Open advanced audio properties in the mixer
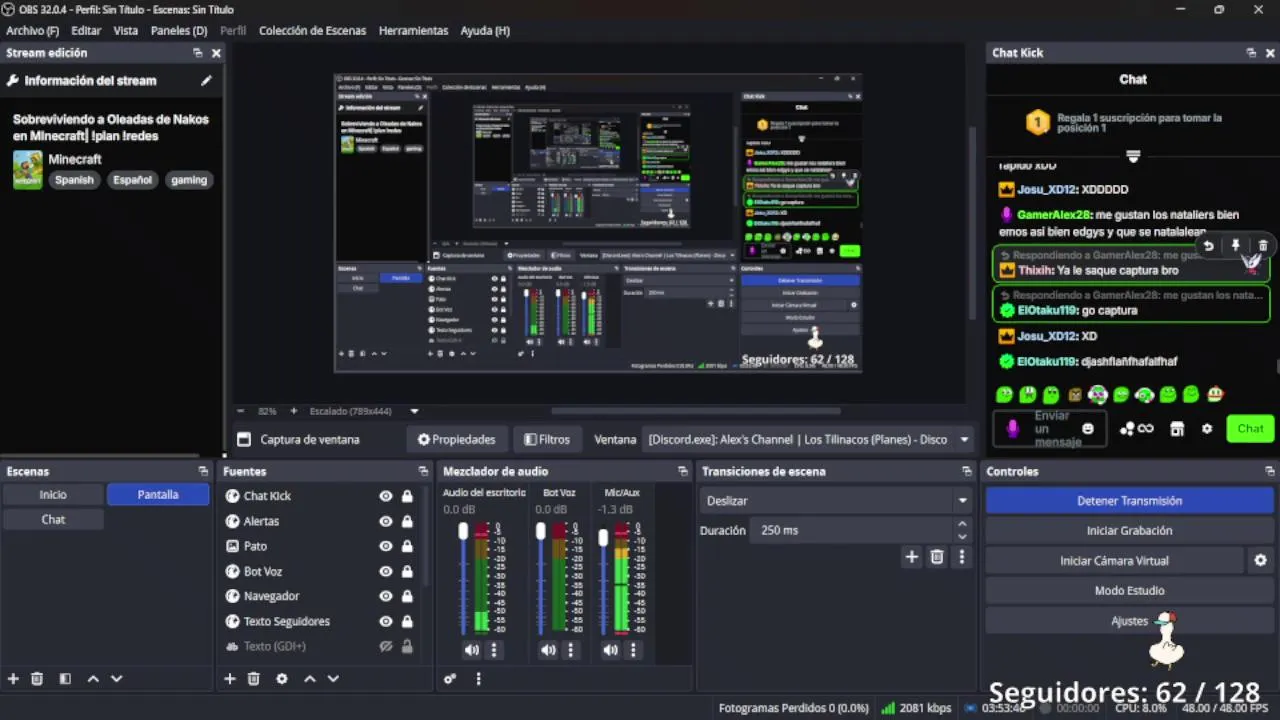Image resolution: width=1280 pixels, height=720 pixels. point(450,679)
